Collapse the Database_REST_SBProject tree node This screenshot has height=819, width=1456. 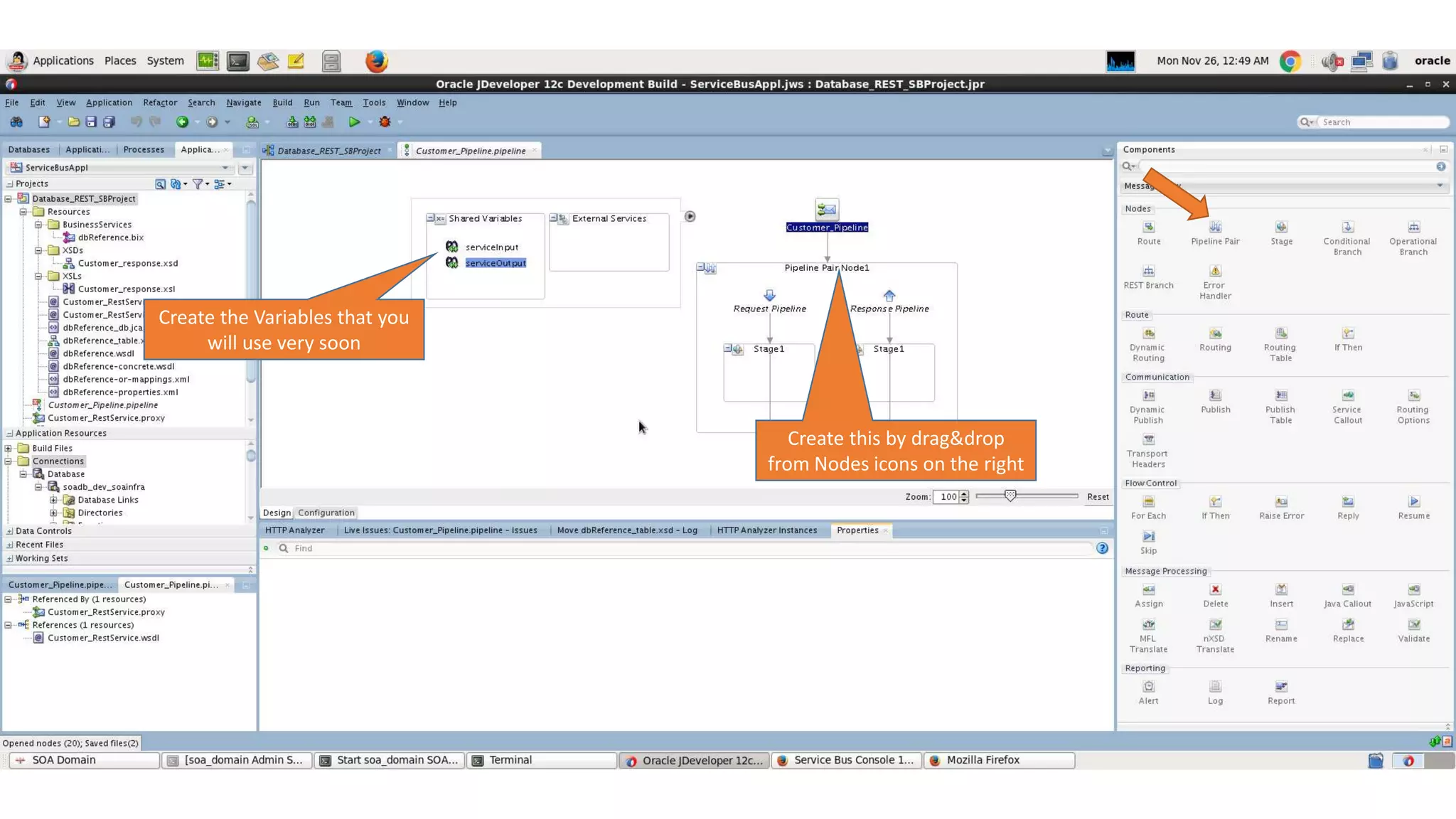(8, 199)
